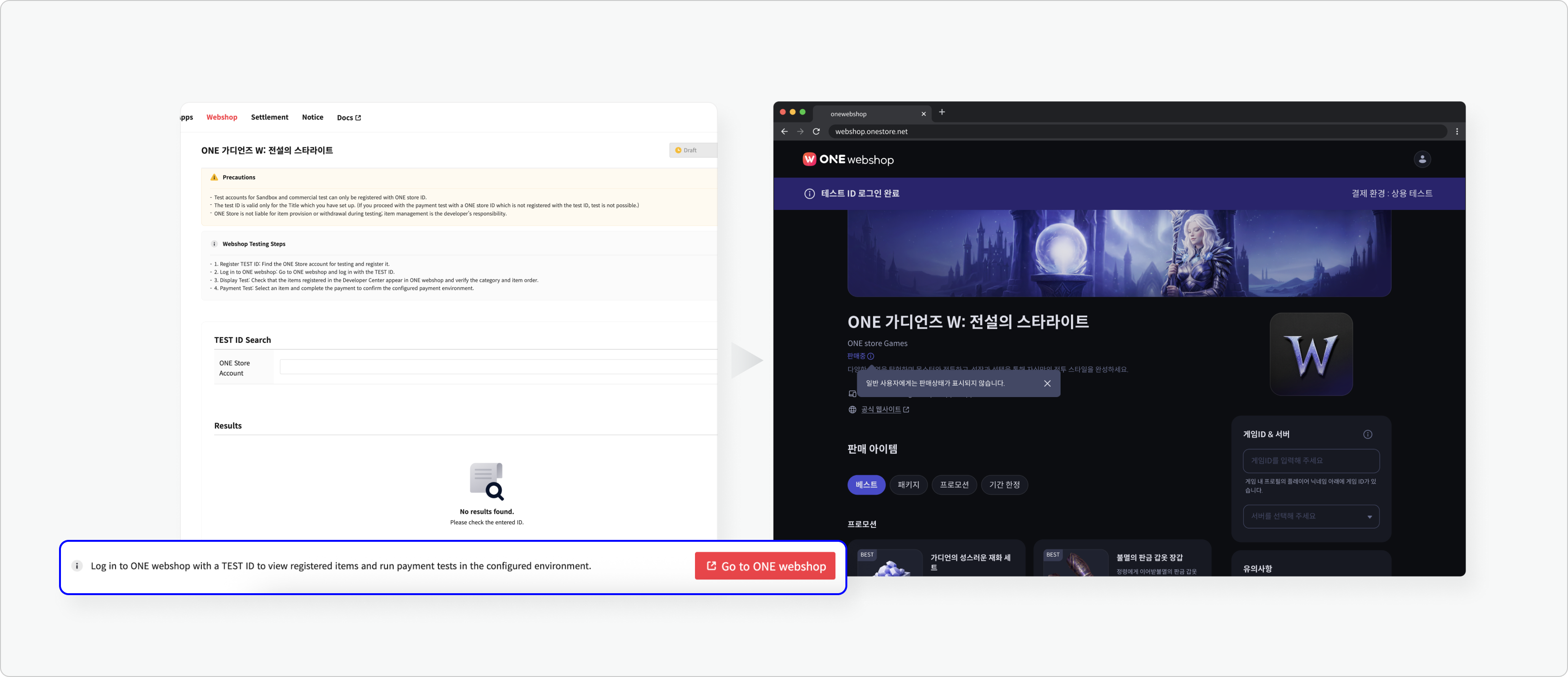Click the browser reload icon
The height and width of the screenshot is (677, 1568).
[816, 131]
